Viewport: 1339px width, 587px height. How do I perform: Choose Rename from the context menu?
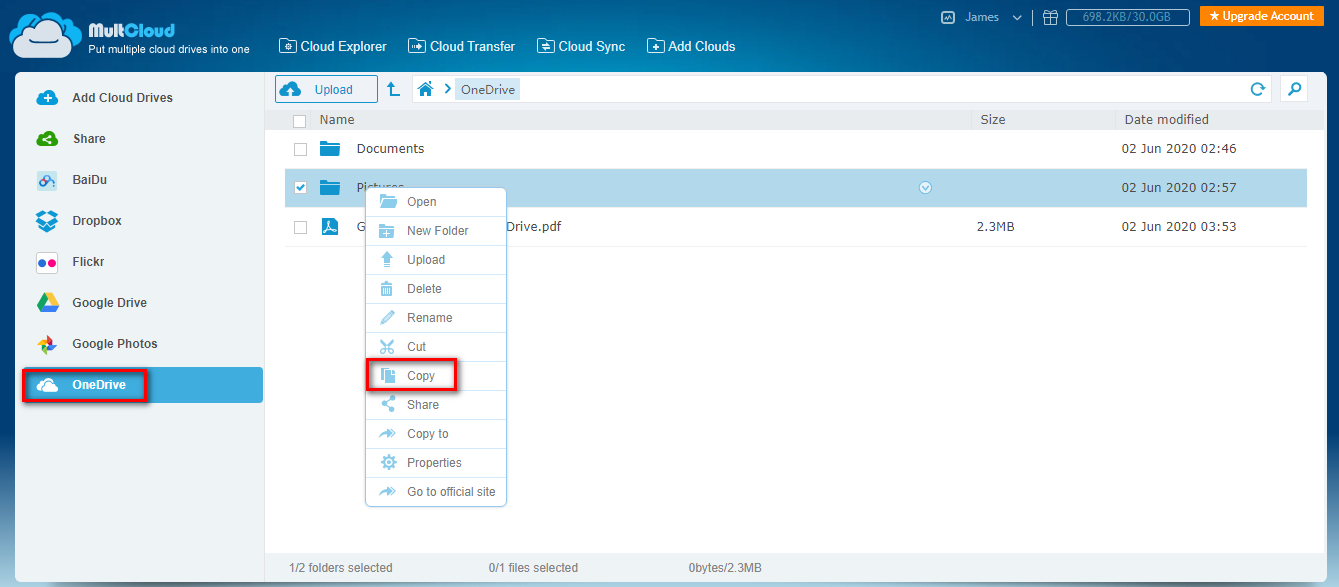tap(436, 318)
